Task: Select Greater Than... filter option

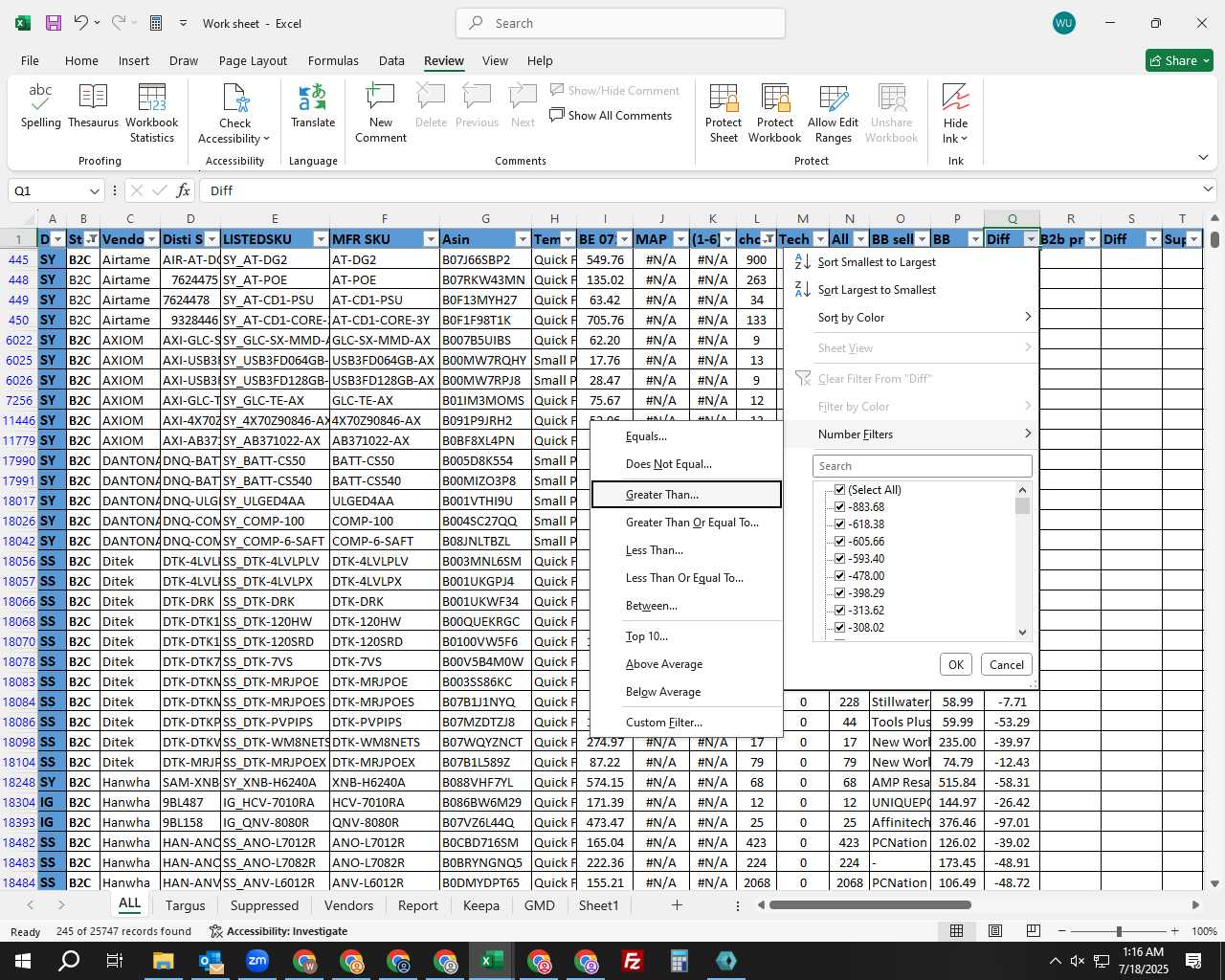Action: tap(687, 495)
